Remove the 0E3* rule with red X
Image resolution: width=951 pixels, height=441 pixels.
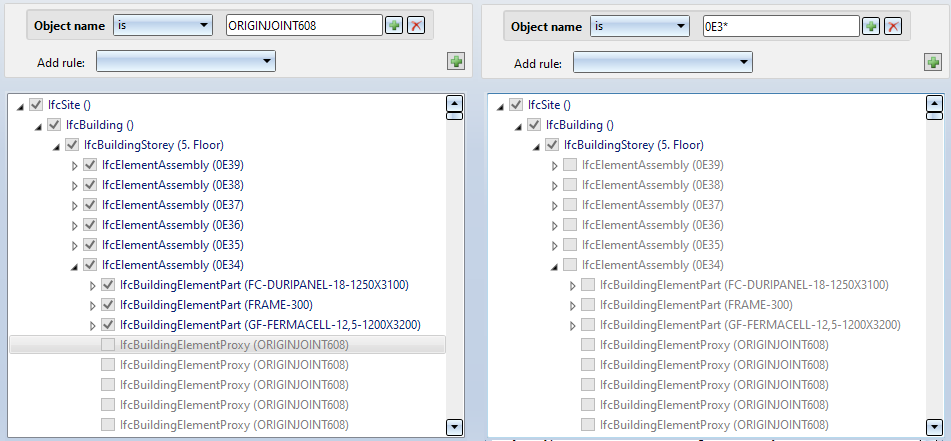coord(893,26)
